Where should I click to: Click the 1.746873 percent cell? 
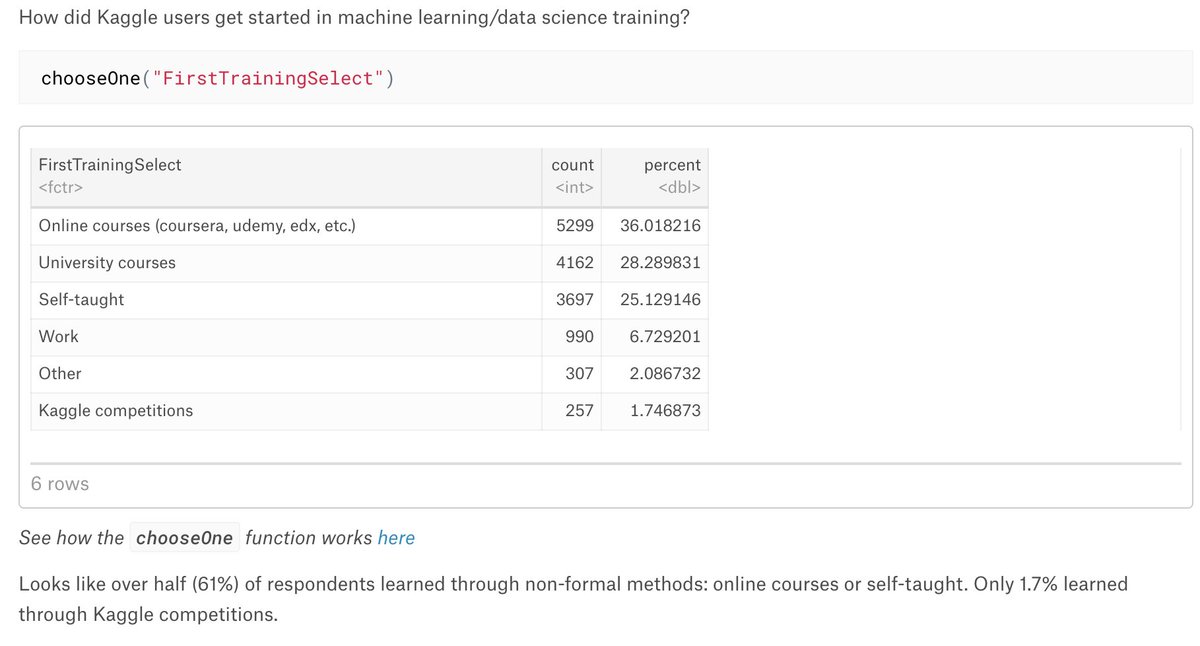pyautogui.click(x=665, y=411)
